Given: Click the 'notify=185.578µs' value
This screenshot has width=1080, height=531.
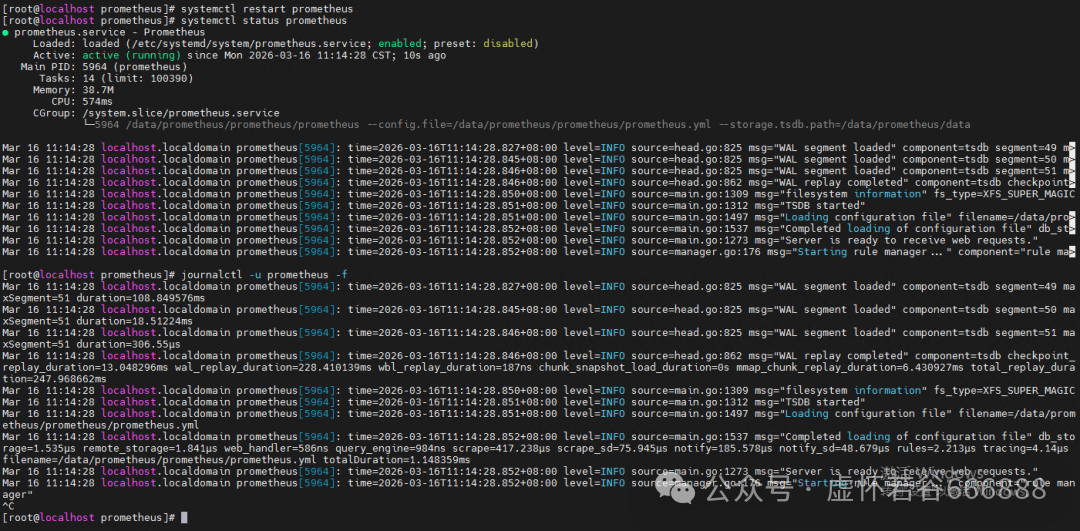Looking at the screenshot, I should coord(723,448).
